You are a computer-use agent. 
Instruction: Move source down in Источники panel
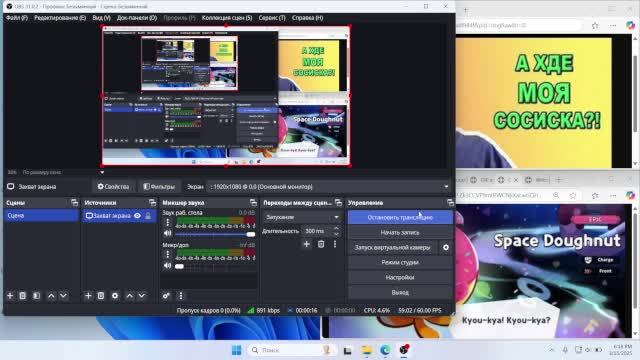[x=142, y=296]
